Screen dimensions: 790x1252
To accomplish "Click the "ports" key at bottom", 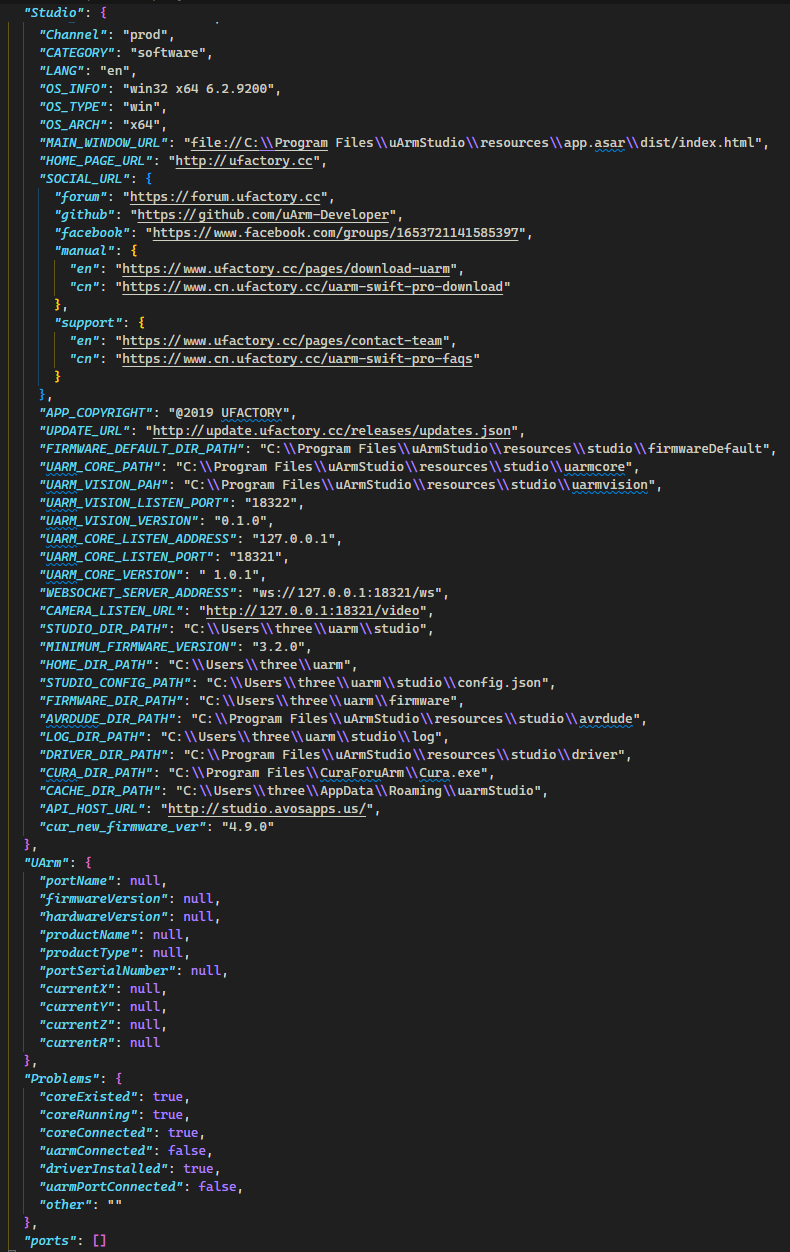I will pos(51,1240).
